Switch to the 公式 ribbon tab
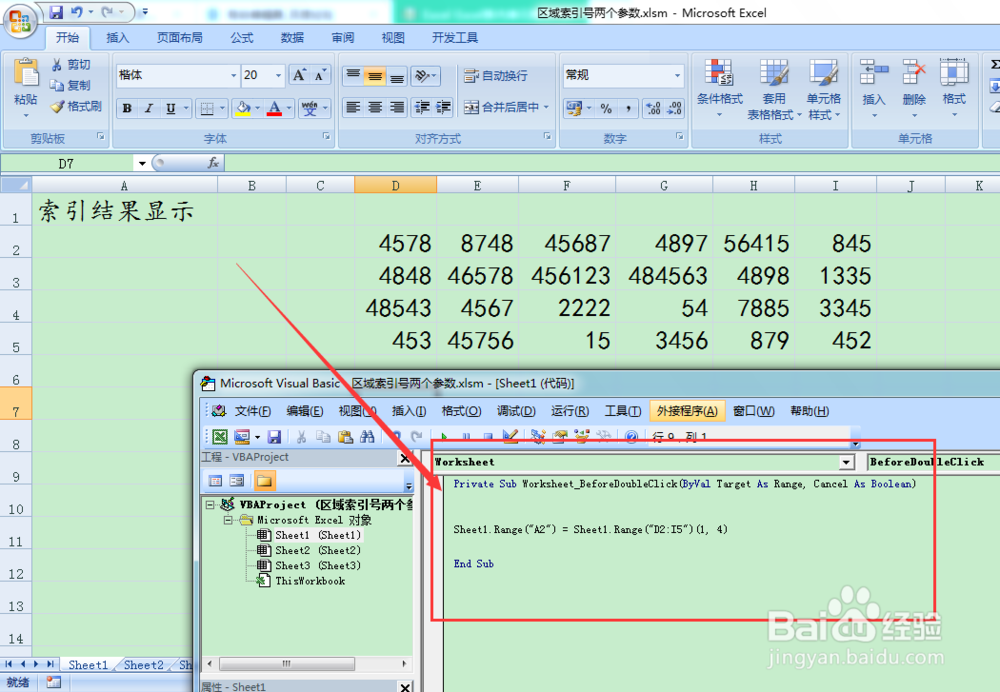Viewport: 1000px width, 692px height. point(242,38)
